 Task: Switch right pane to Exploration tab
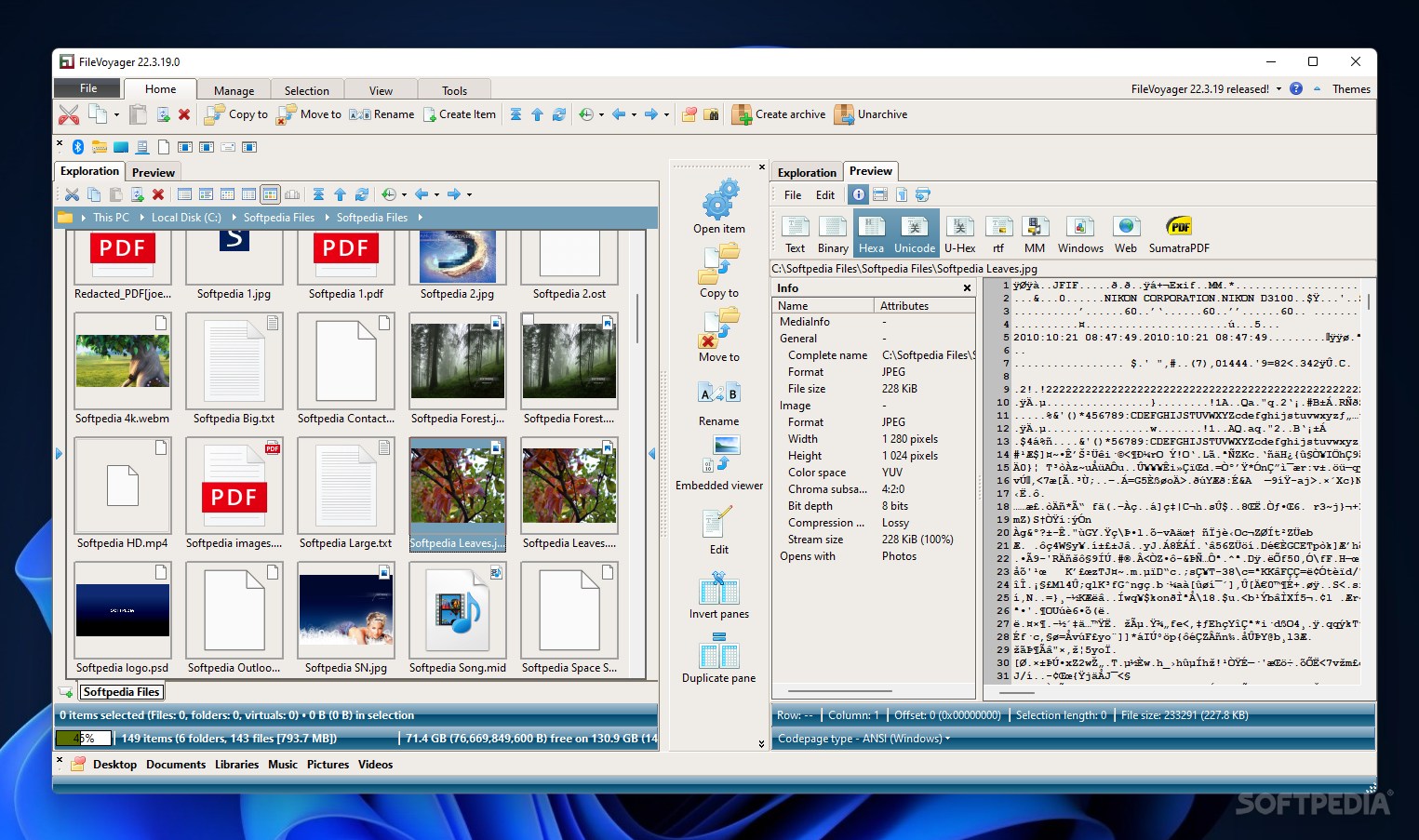point(807,172)
